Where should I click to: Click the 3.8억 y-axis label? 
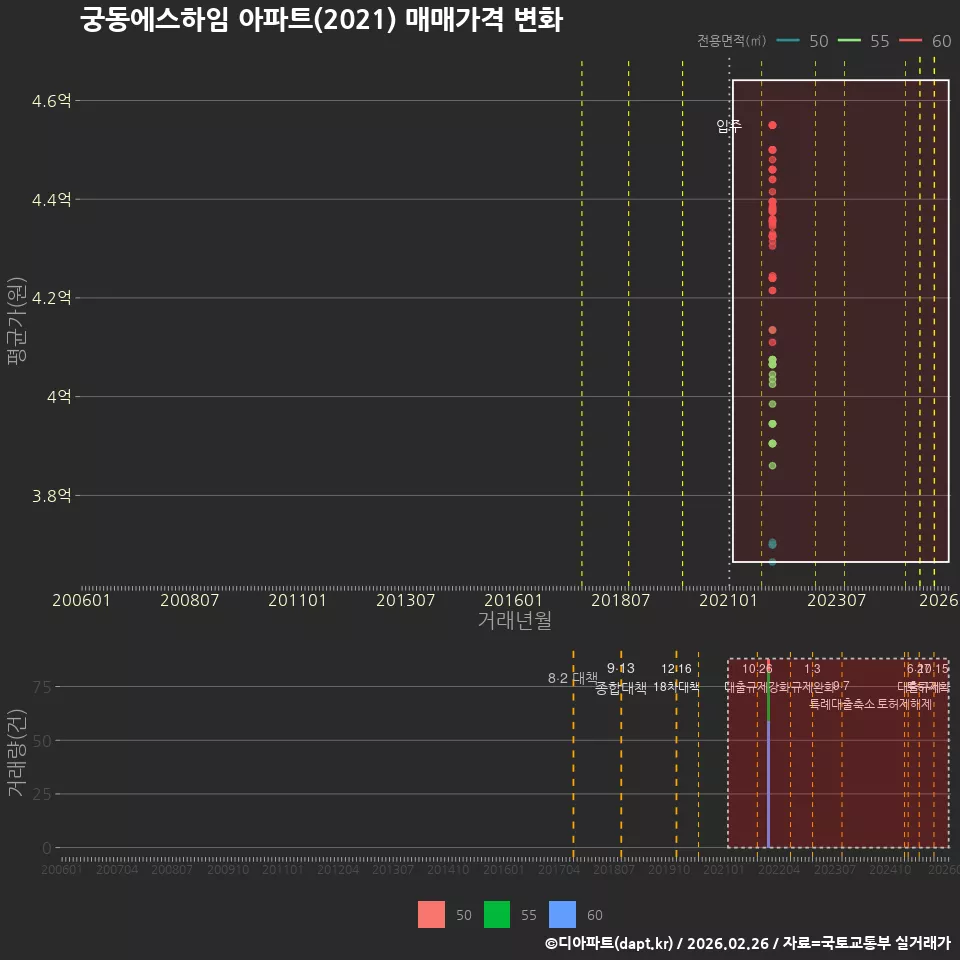[x=51, y=495]
